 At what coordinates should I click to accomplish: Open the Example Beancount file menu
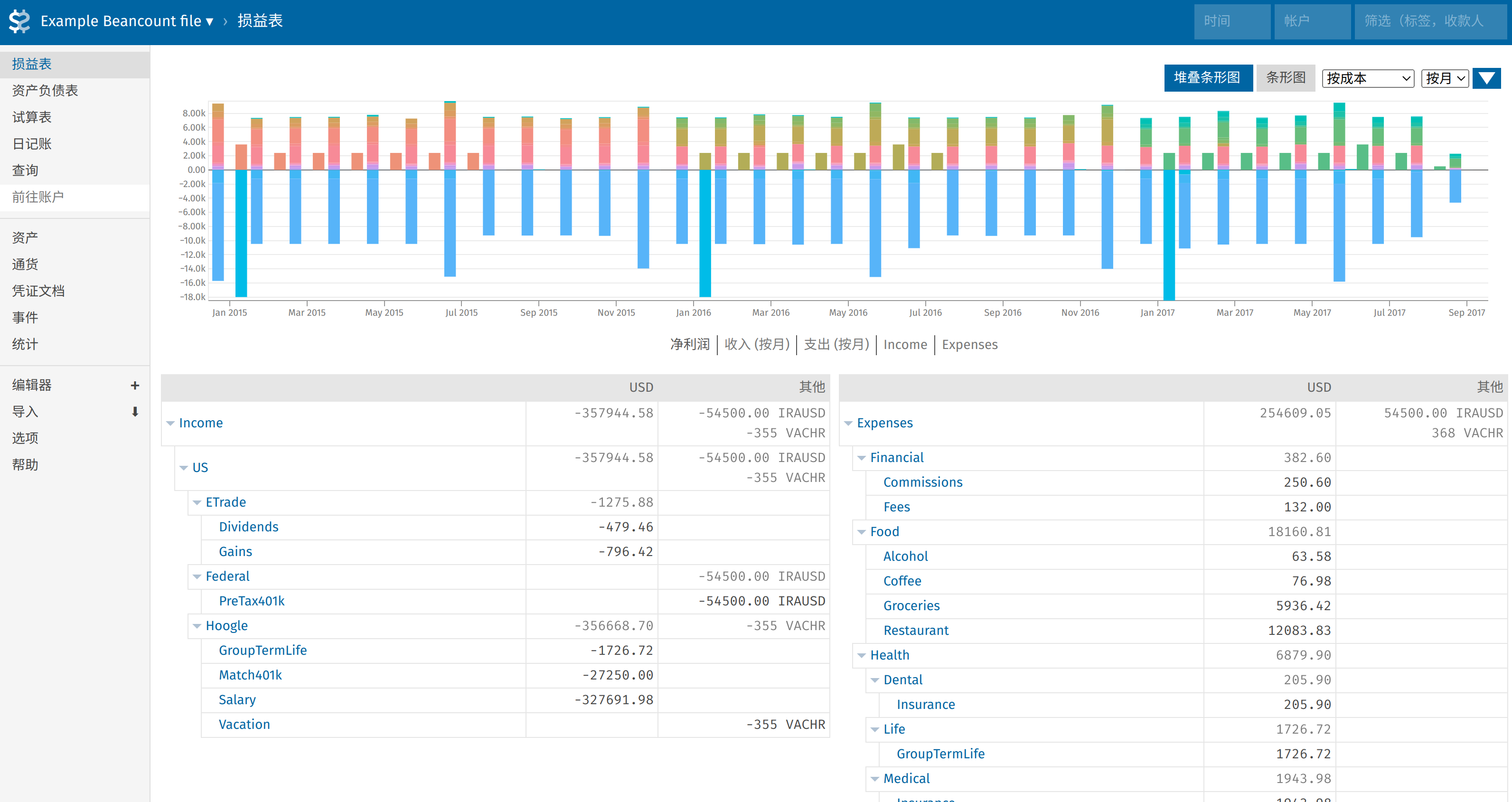127,22
